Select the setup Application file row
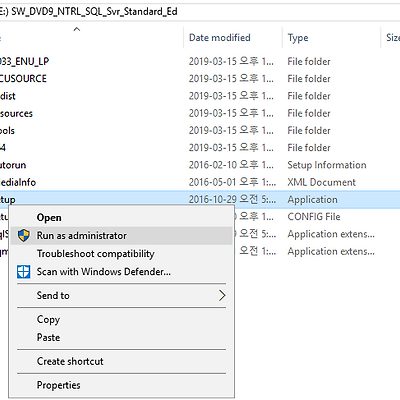 [200, 200]
